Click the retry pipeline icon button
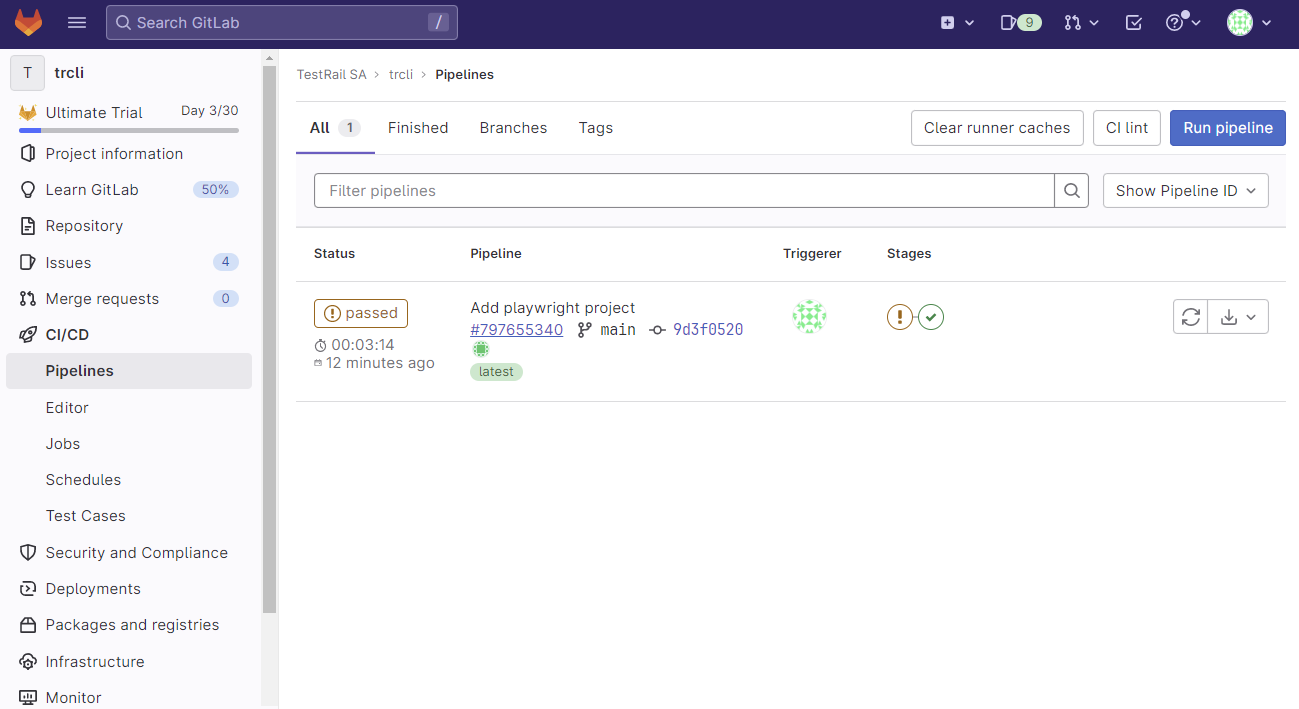 point(1190,317)
